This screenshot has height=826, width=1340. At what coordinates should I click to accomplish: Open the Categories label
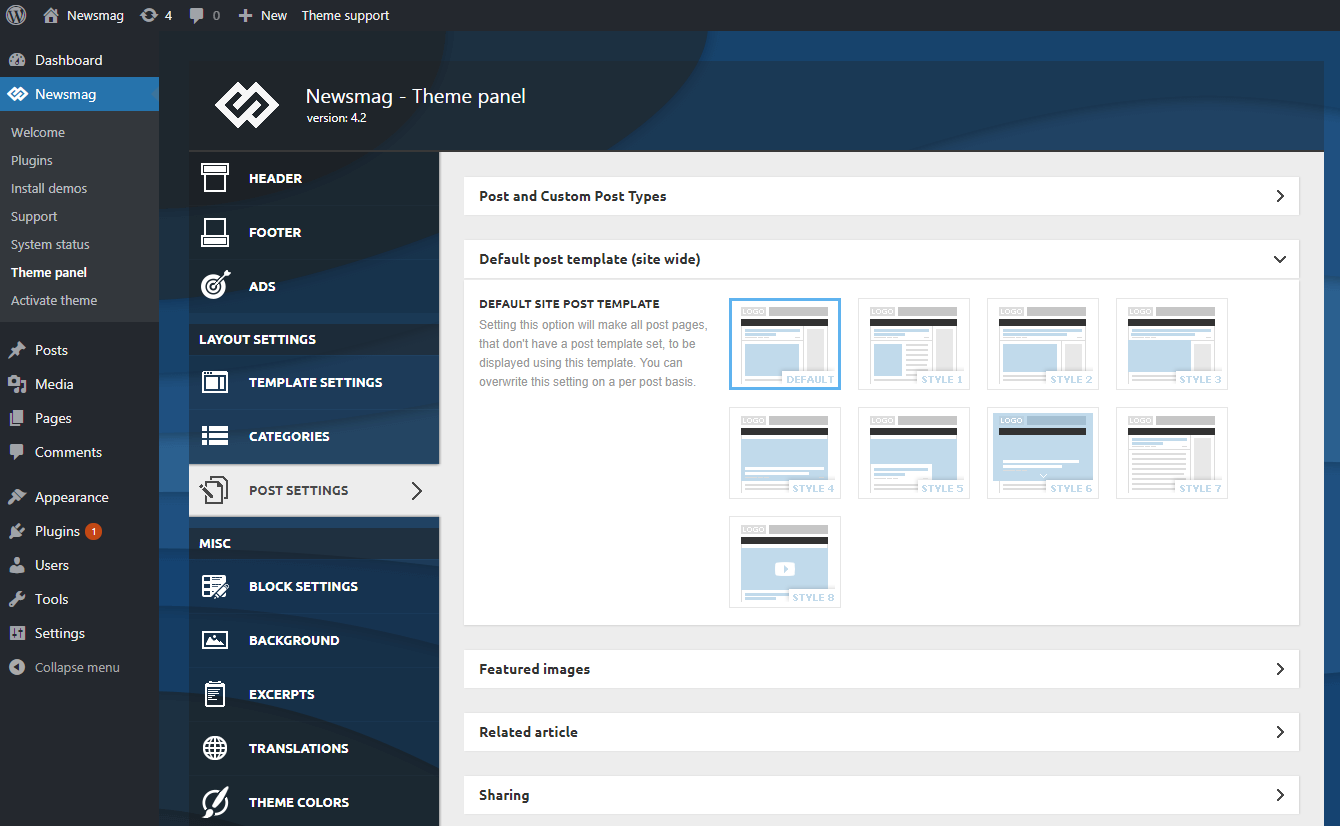[x=289, y=436]
